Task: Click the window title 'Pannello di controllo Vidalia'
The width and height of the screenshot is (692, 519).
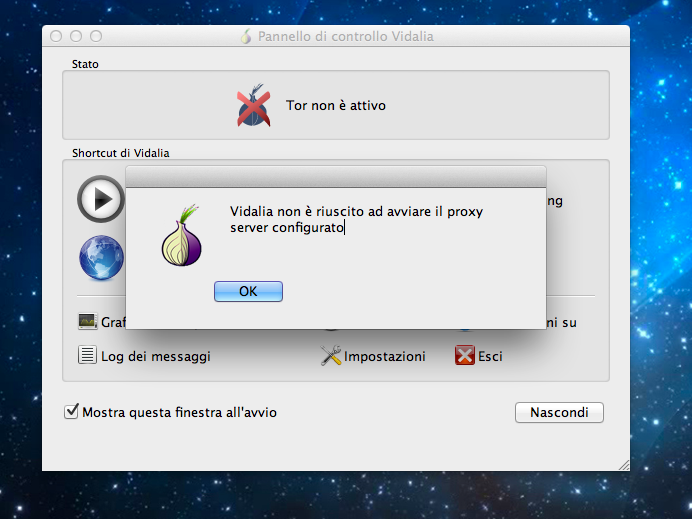Action: 346,36
